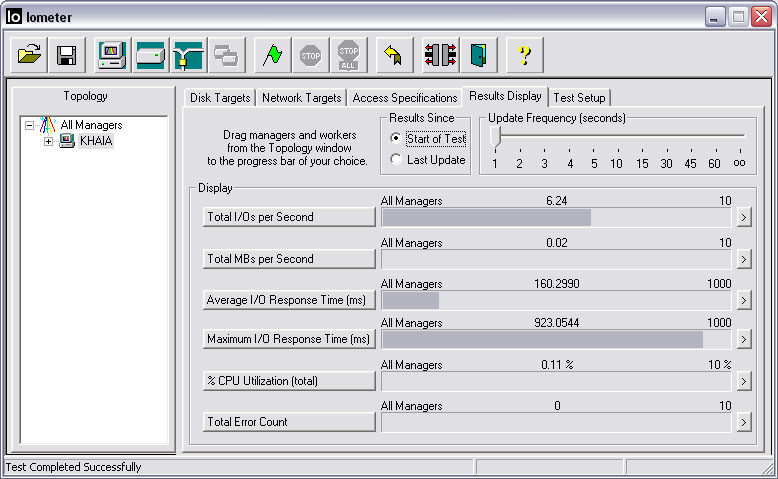Click the Iometer title bar logo

tap(14, 17)
